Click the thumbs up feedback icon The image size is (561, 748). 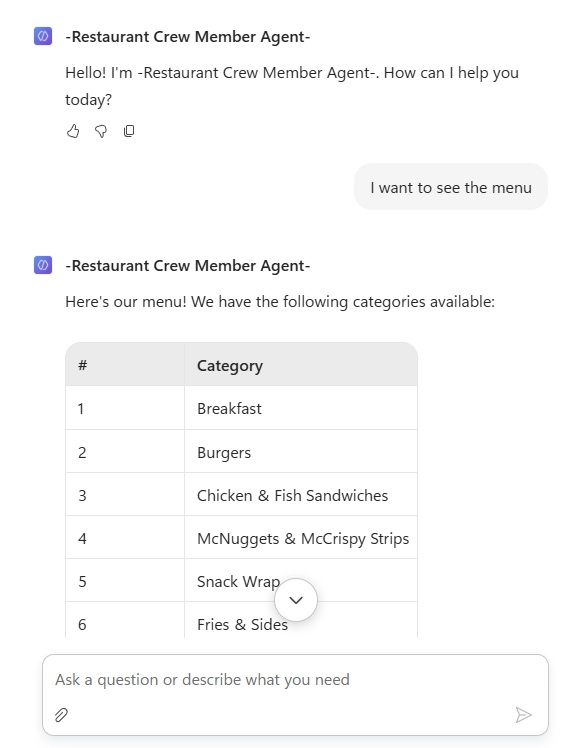[x=73, y=131]
